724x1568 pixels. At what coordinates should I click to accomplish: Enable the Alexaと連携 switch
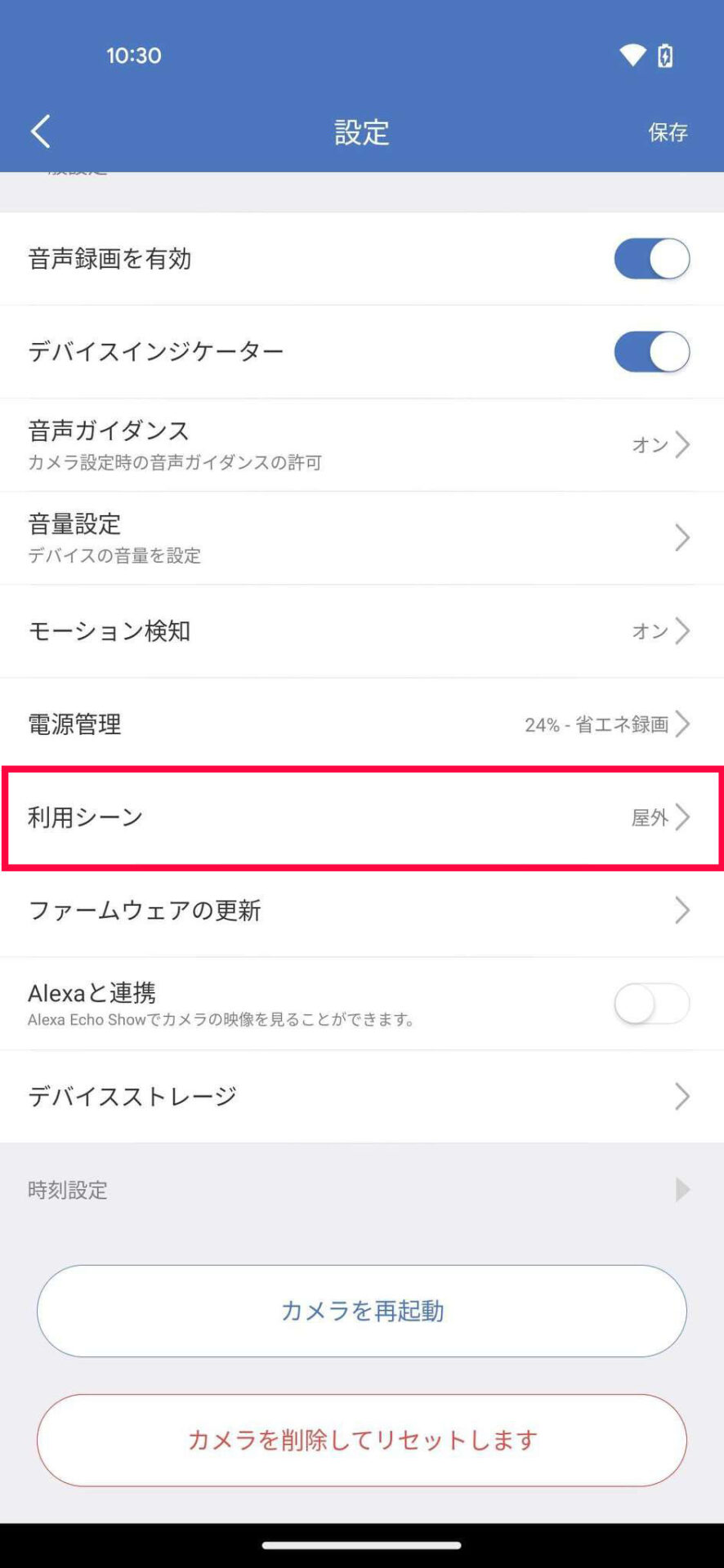(x=651, y=1004)
